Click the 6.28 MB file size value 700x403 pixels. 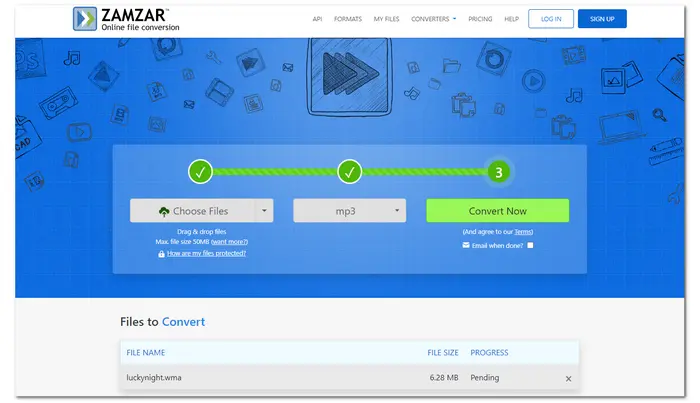pos(444,378)
